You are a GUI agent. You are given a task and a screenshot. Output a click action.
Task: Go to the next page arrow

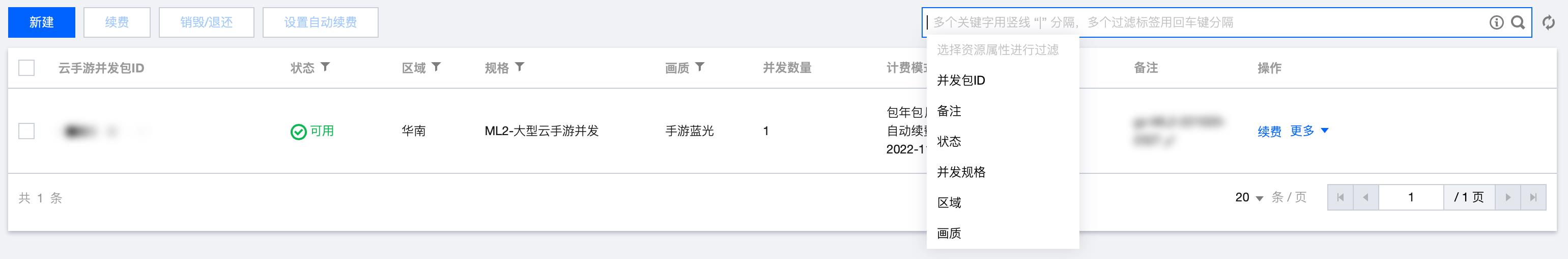coord(1508,197)
